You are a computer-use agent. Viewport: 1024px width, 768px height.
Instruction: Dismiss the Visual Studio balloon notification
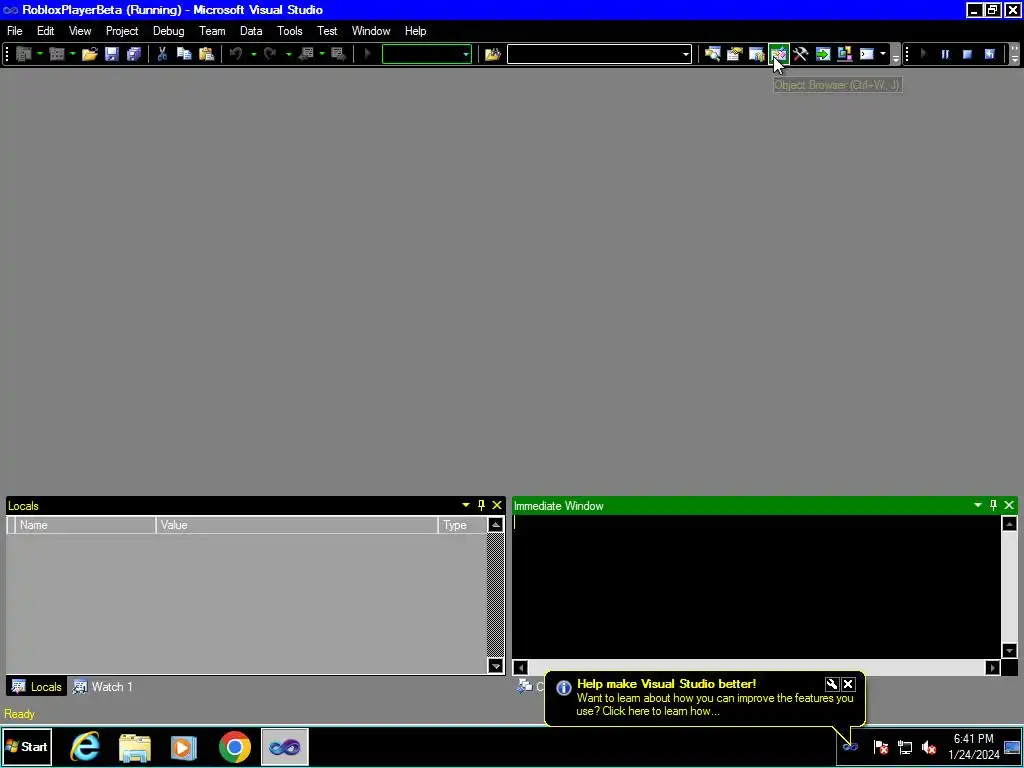coord(848,684)
